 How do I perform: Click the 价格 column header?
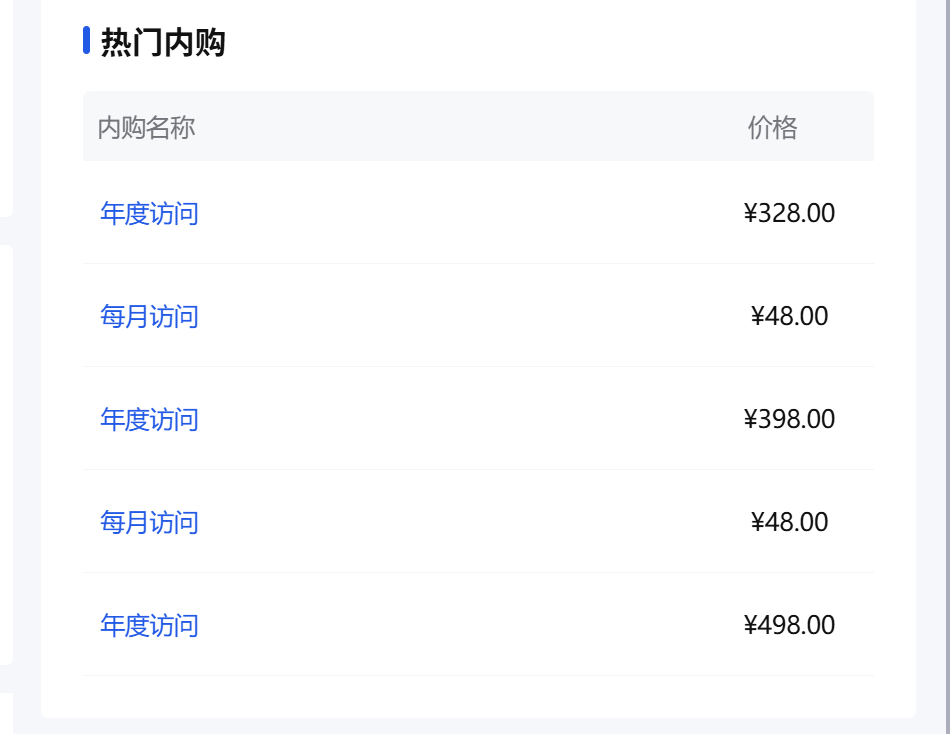(x=772, y=127)
